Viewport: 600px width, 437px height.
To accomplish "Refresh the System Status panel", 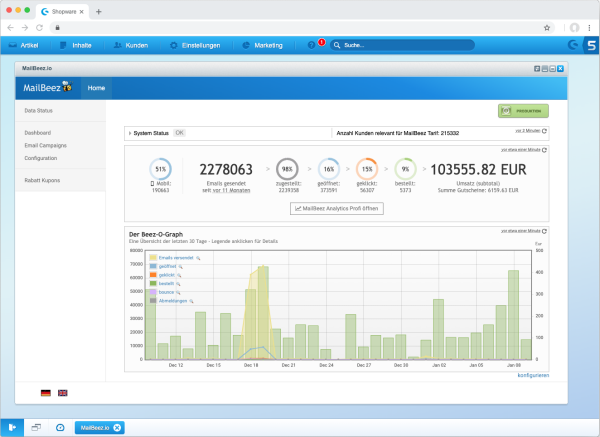I will pyautogui.click(x=544, y=131).
